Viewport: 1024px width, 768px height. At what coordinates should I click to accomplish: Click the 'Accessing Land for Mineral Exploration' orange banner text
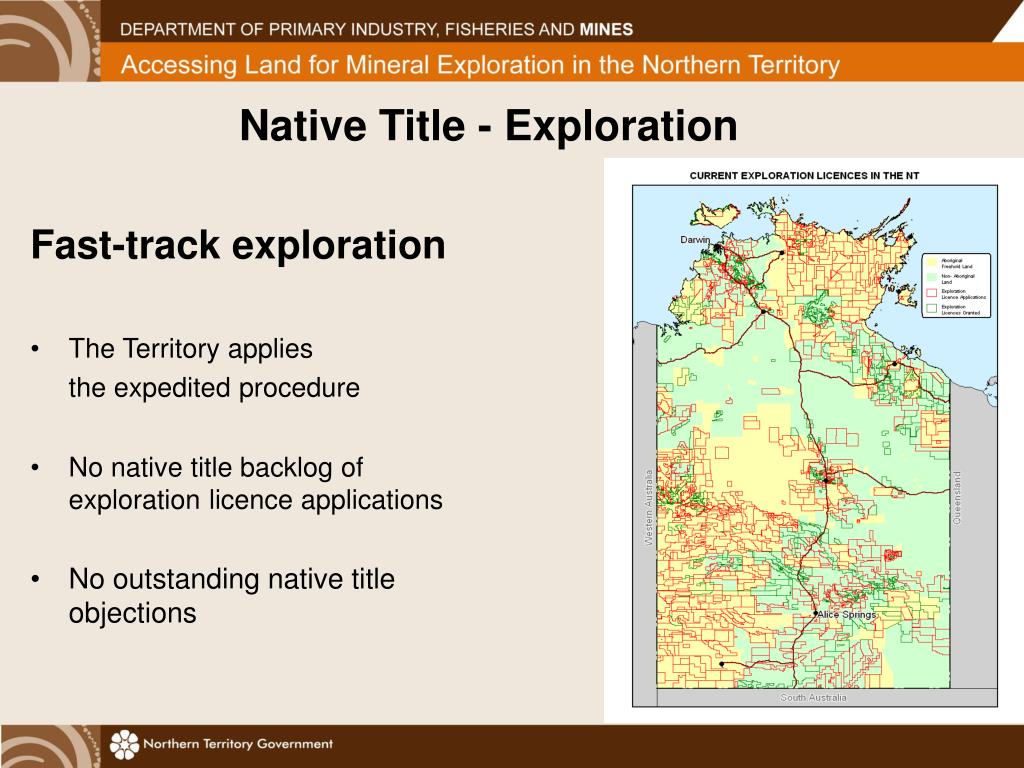coord(480,65)
